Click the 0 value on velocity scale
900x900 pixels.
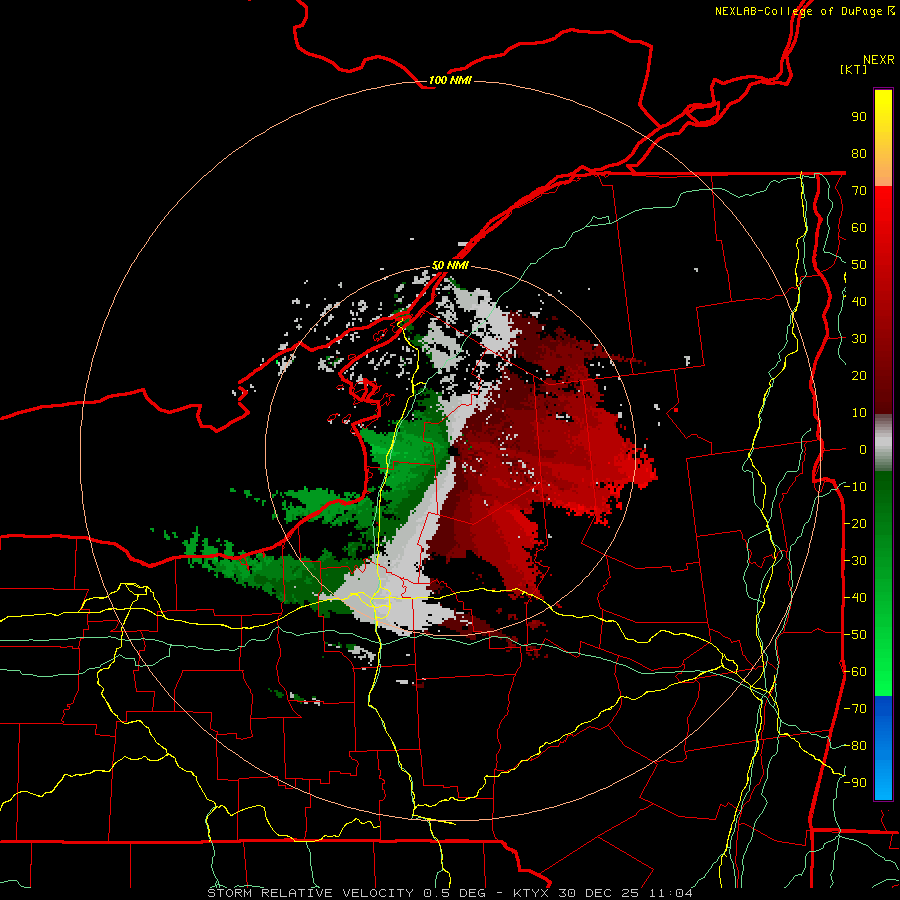click(863, 450)
